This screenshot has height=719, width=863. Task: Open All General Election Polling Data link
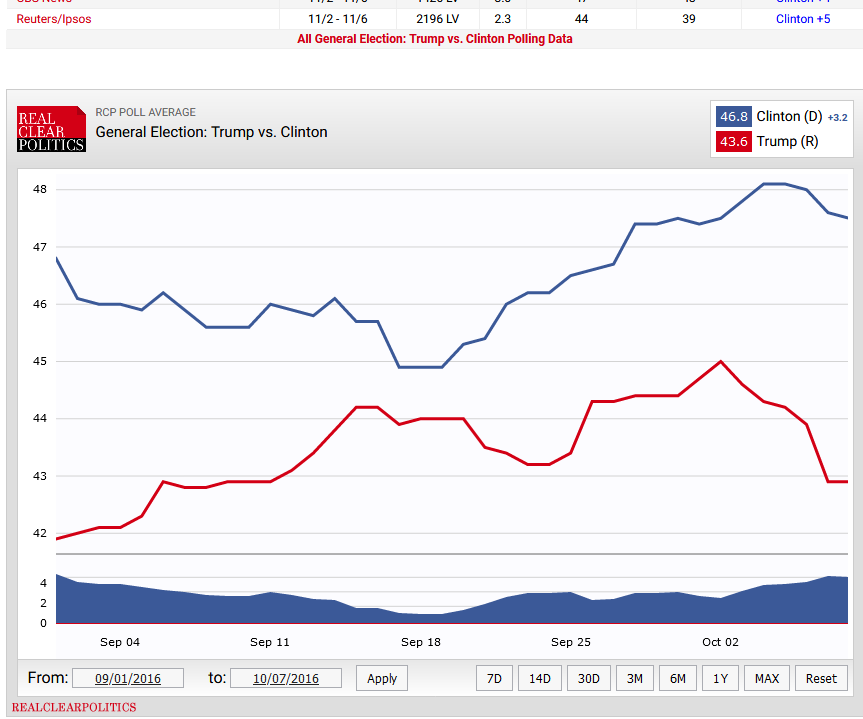click(434, 39)
